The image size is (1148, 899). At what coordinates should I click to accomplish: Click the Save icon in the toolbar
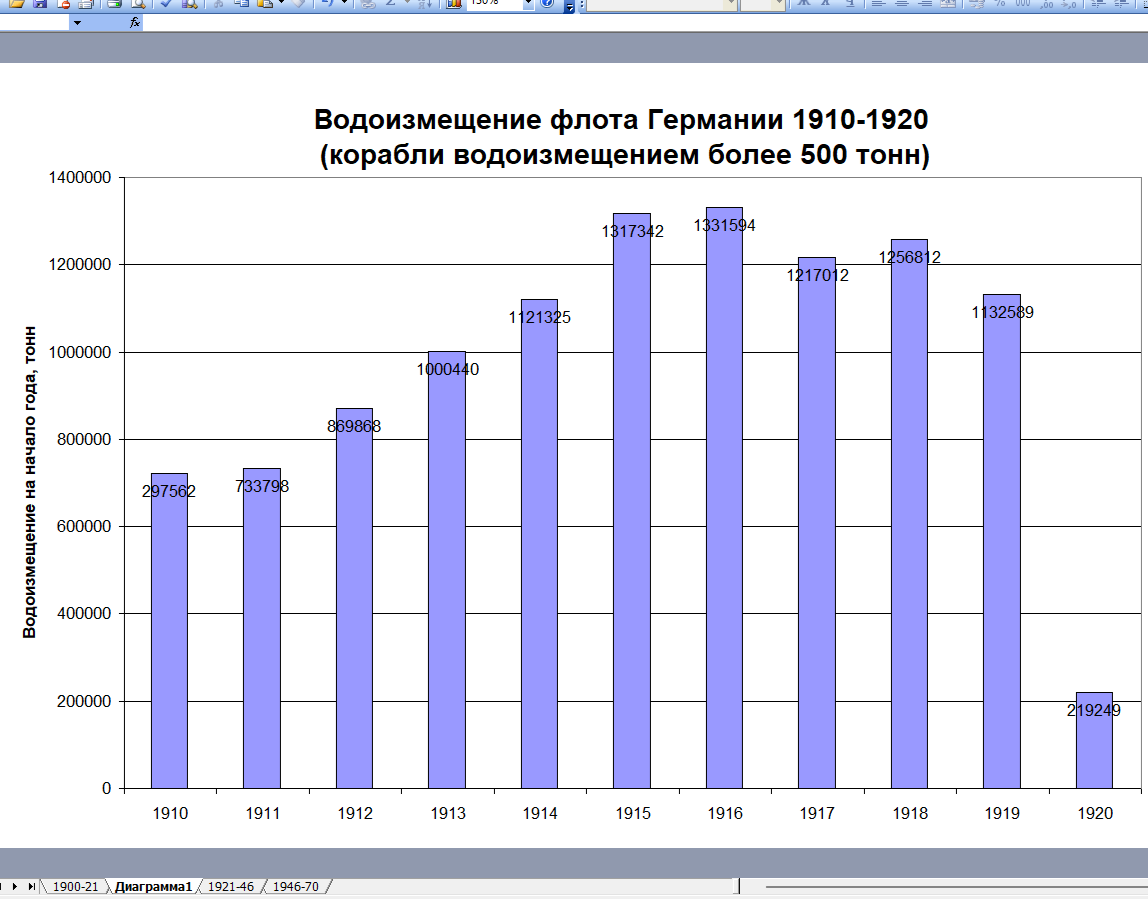pos(40,4)
